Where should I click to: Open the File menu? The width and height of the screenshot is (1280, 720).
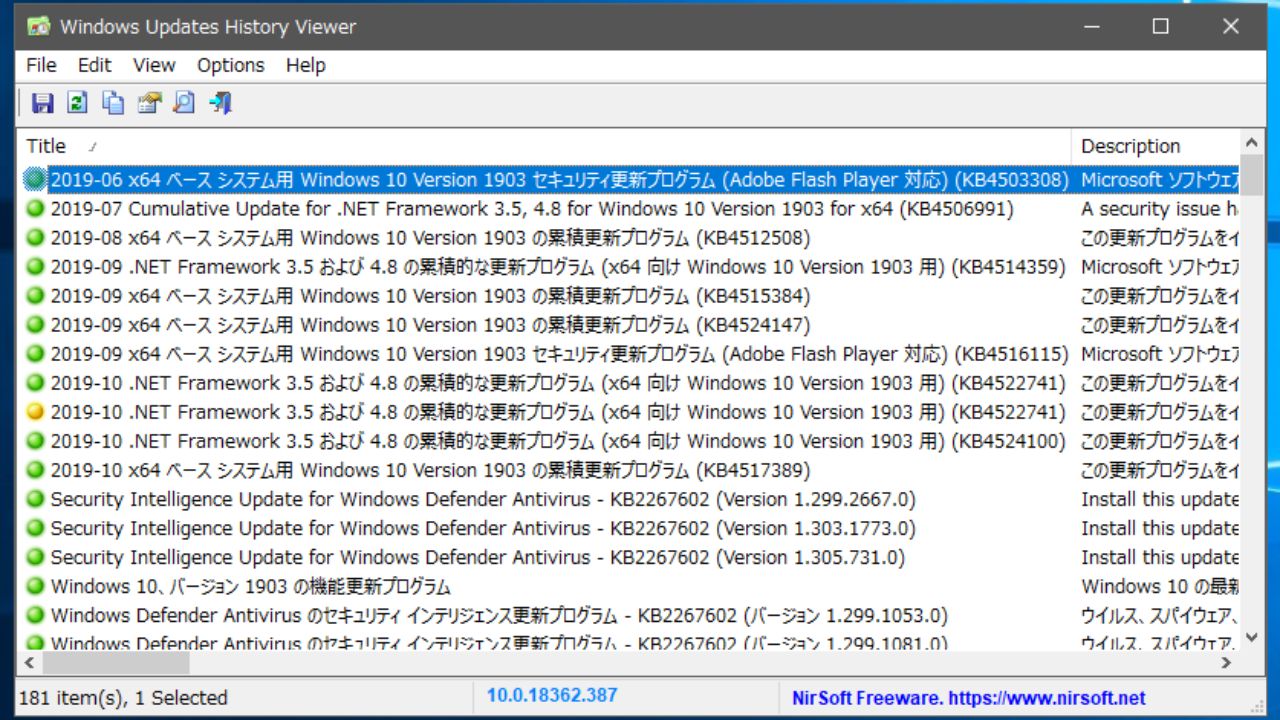click(41, 65)
